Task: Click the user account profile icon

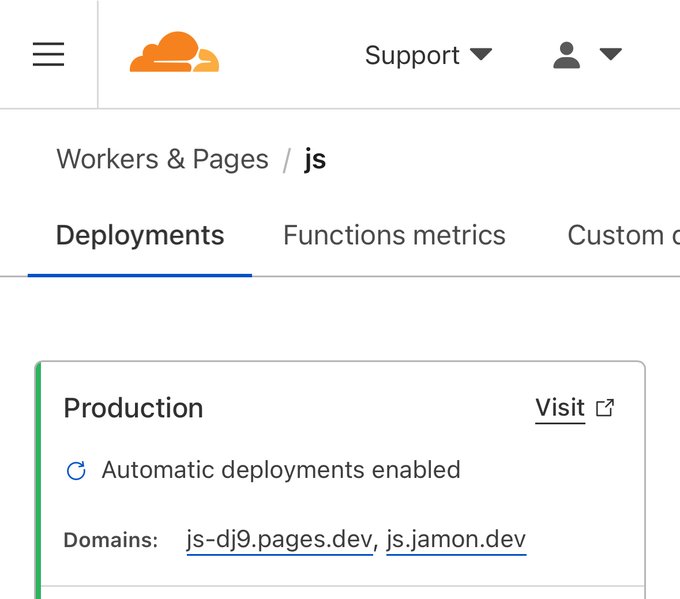Action: pos(567,54)
